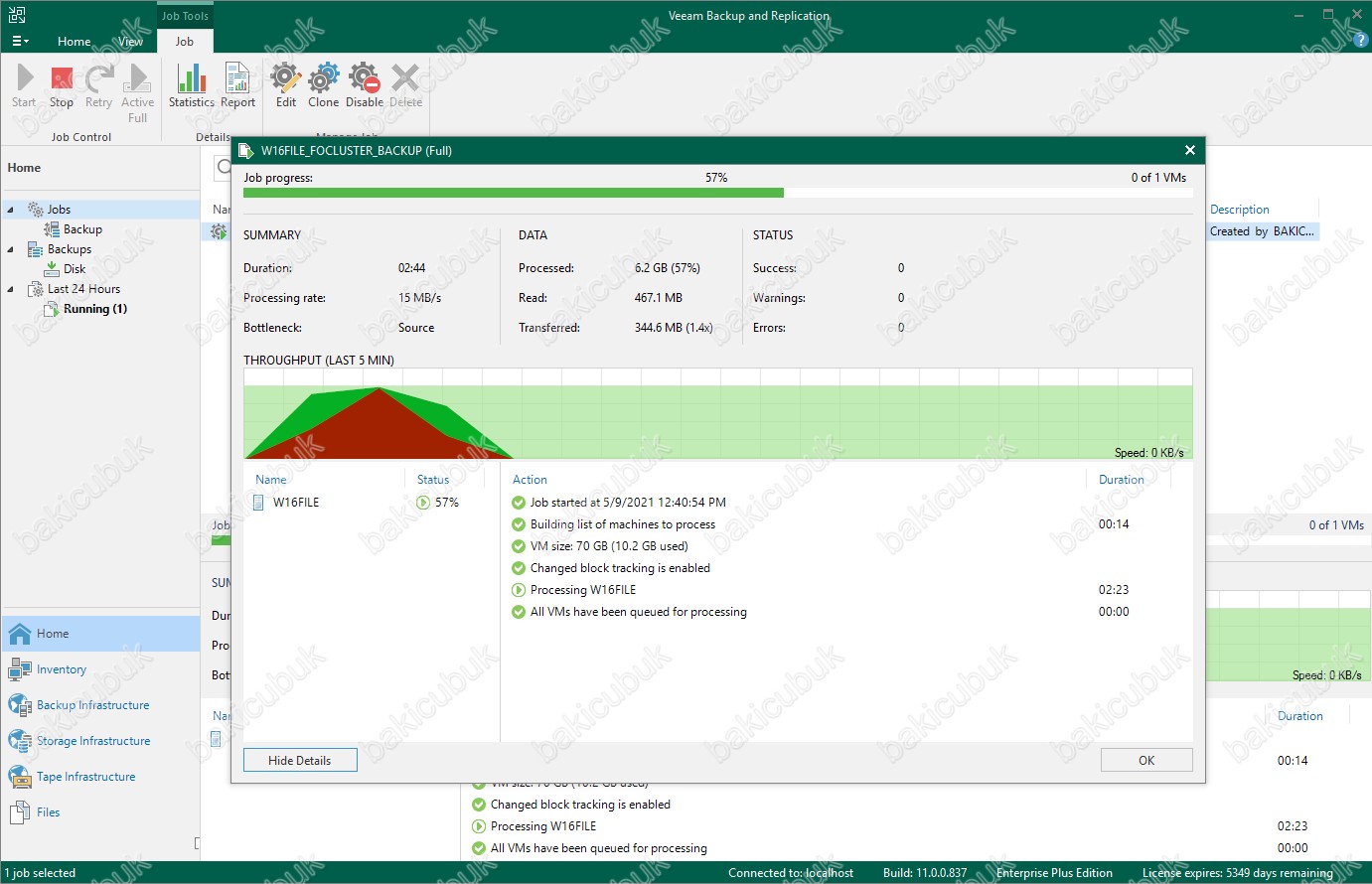Viewport: 1372px width, 884px height.
Task: Open the help icon
Action: 1361,41
